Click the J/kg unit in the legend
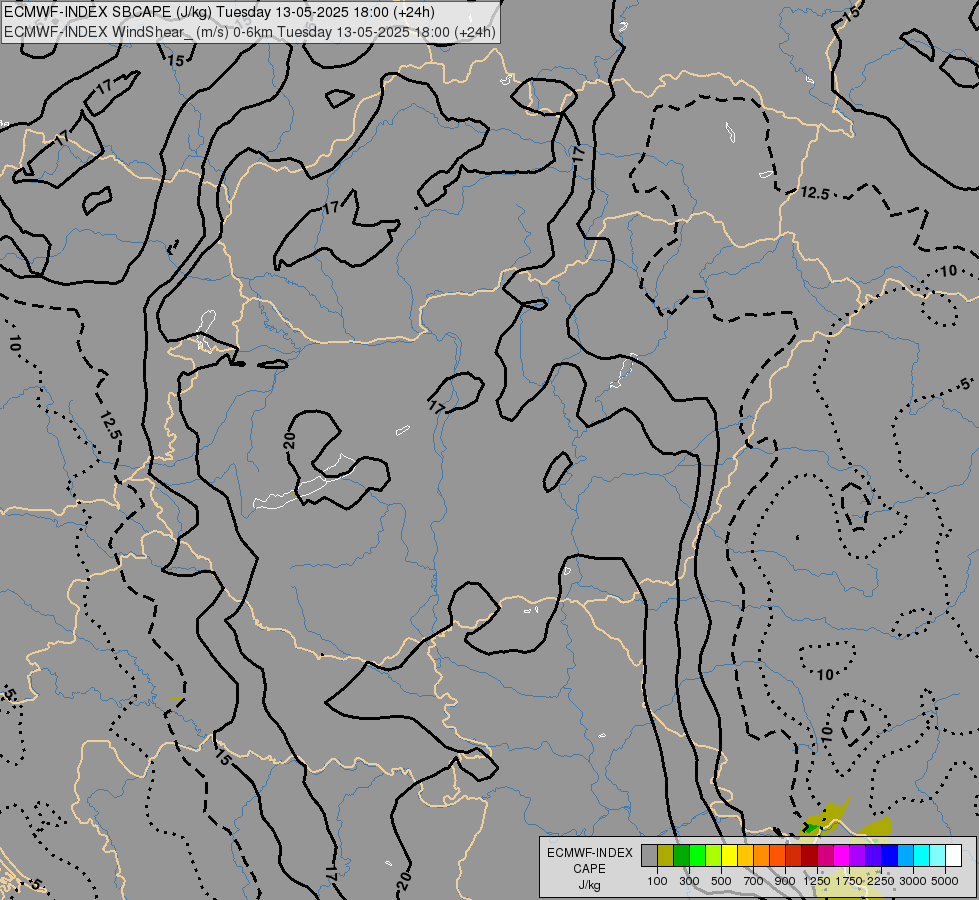This screenshot has width=979, height=900. click(x=589, y=885)
